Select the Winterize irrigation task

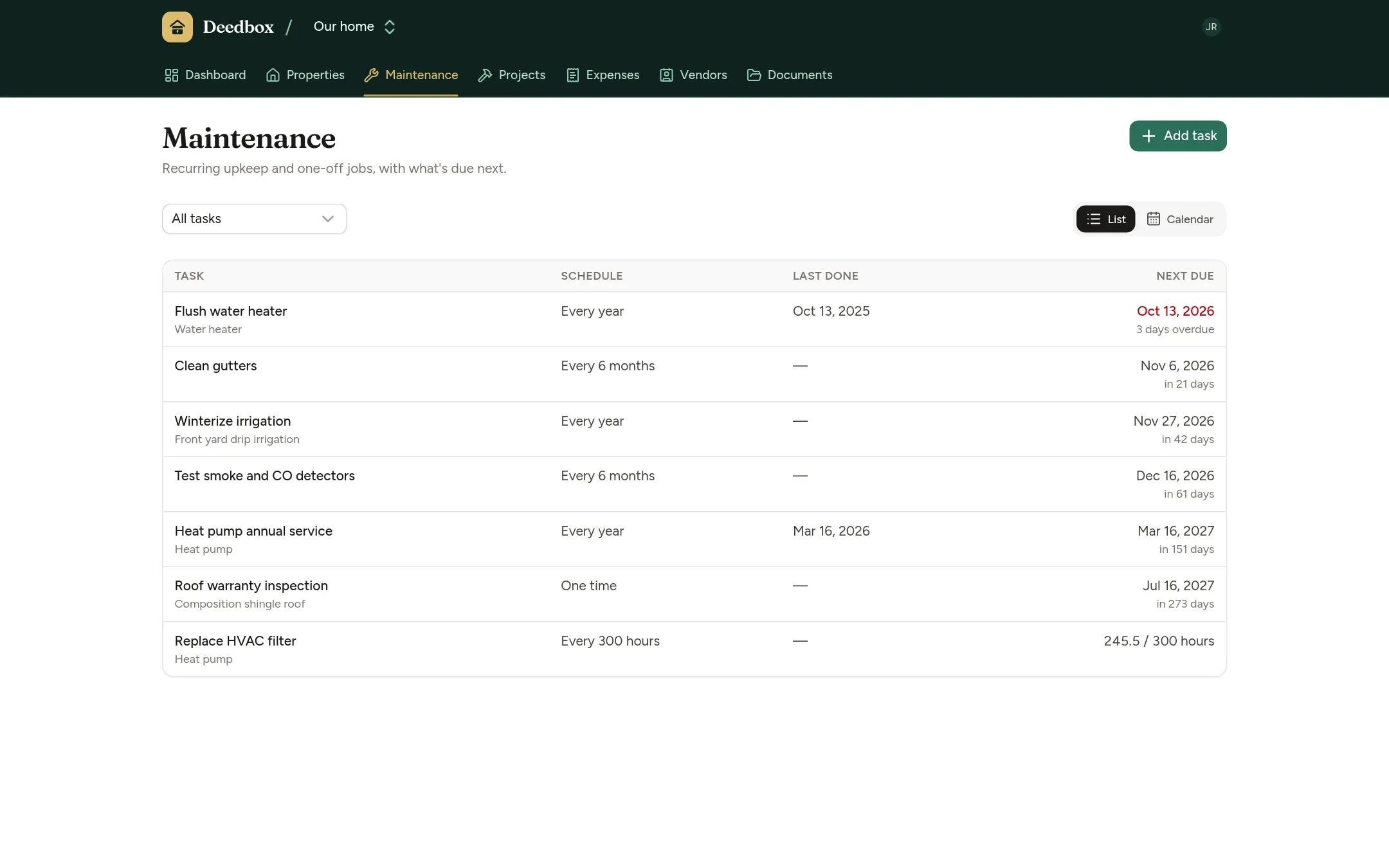694,429
